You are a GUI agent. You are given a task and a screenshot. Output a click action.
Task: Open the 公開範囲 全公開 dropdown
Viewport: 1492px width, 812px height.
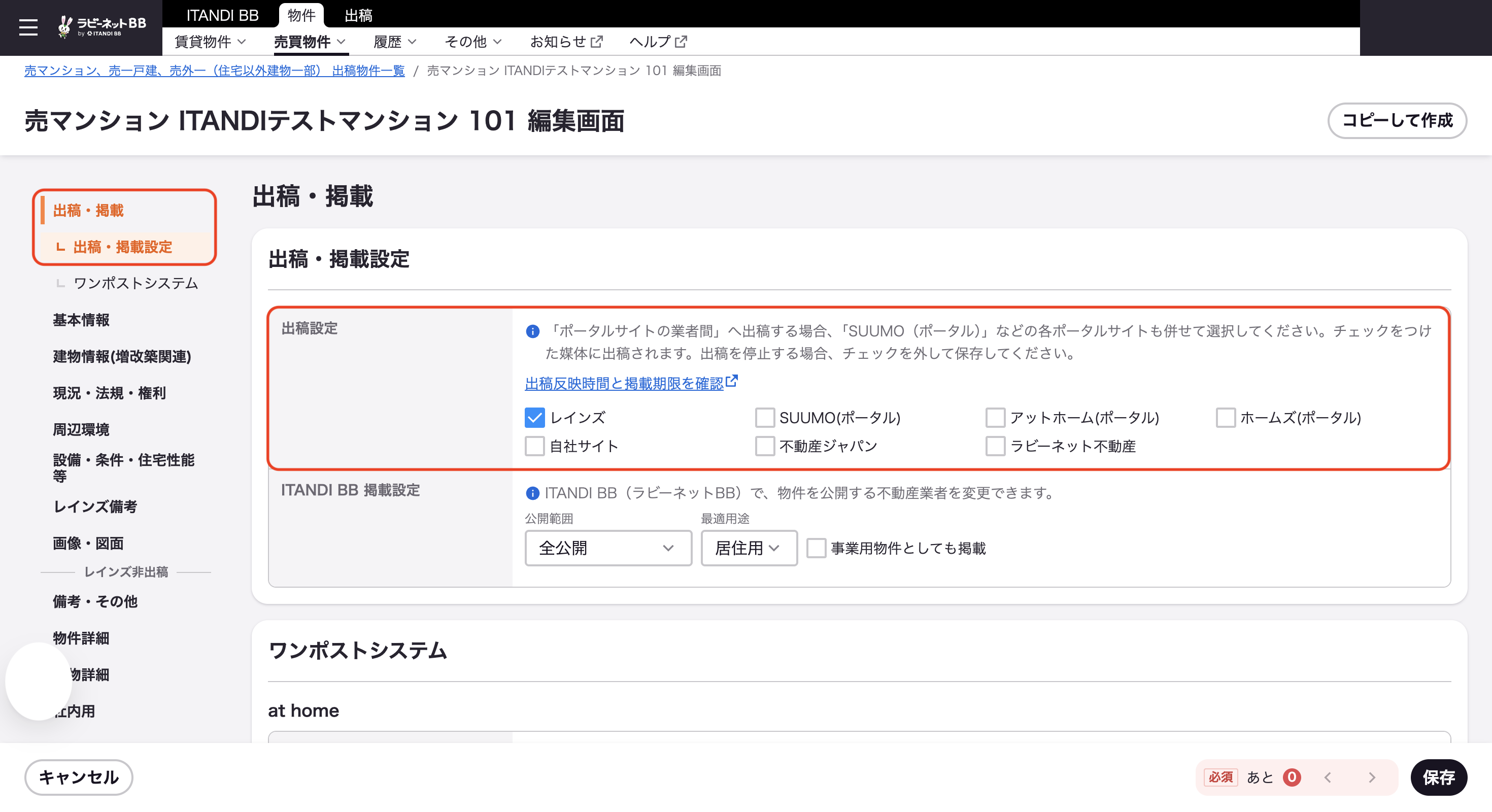[x=608, y=548]
